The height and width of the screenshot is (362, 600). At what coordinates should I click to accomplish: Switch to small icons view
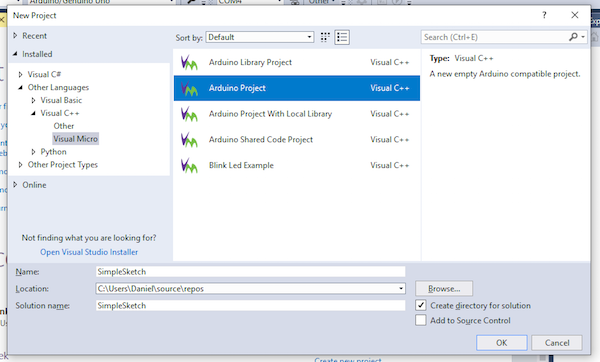[x=325, y=37]
